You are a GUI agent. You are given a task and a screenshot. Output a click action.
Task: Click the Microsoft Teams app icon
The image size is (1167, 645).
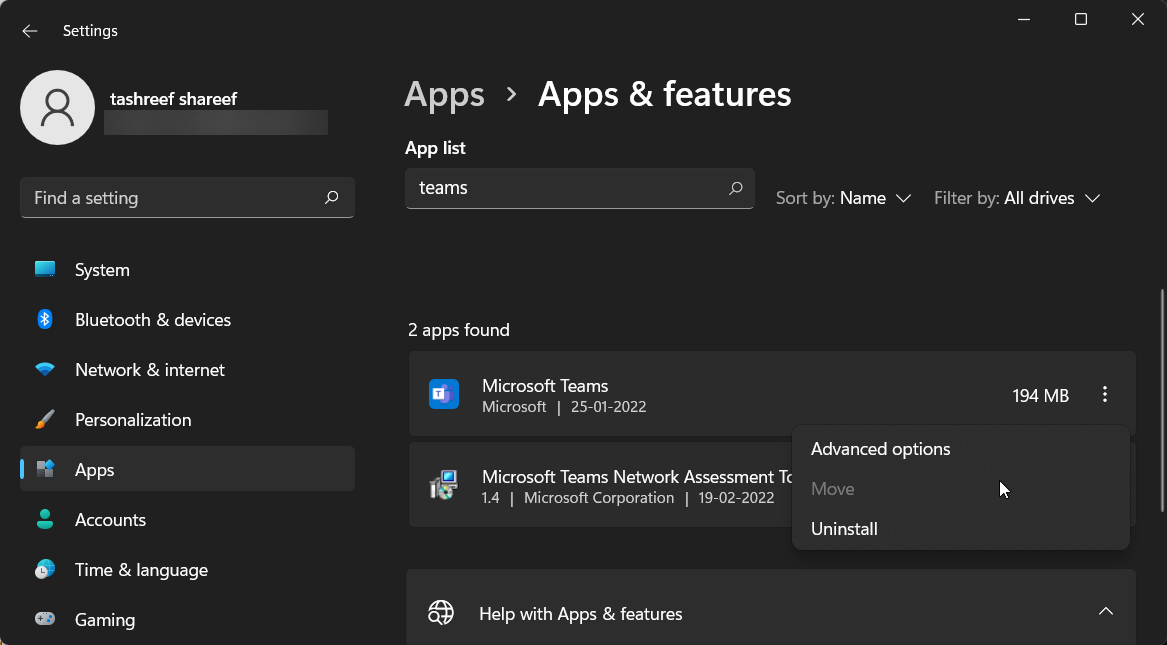click(443, 394)
